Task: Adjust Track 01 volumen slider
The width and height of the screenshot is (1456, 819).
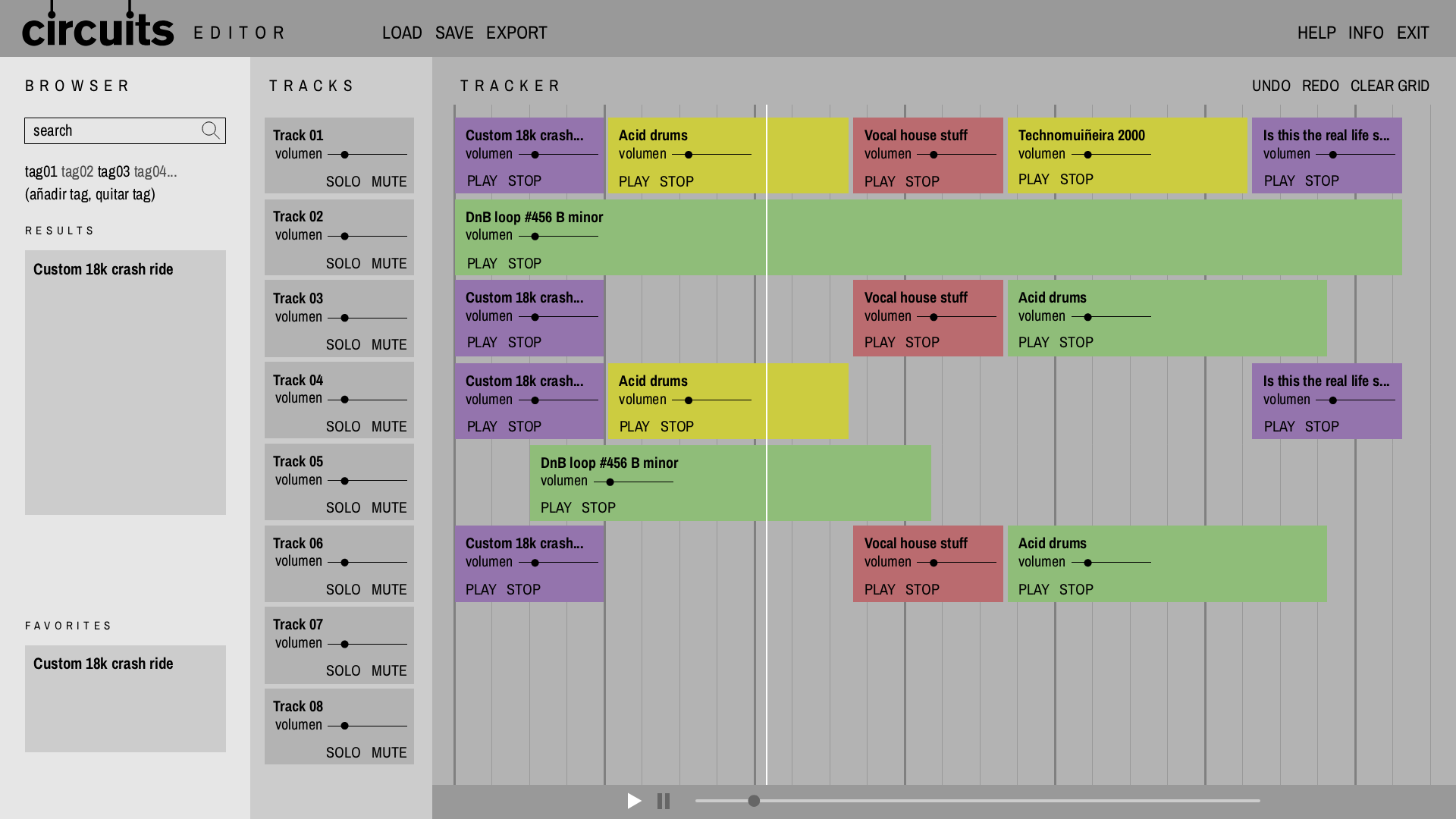Action: (x=368, y=155)
